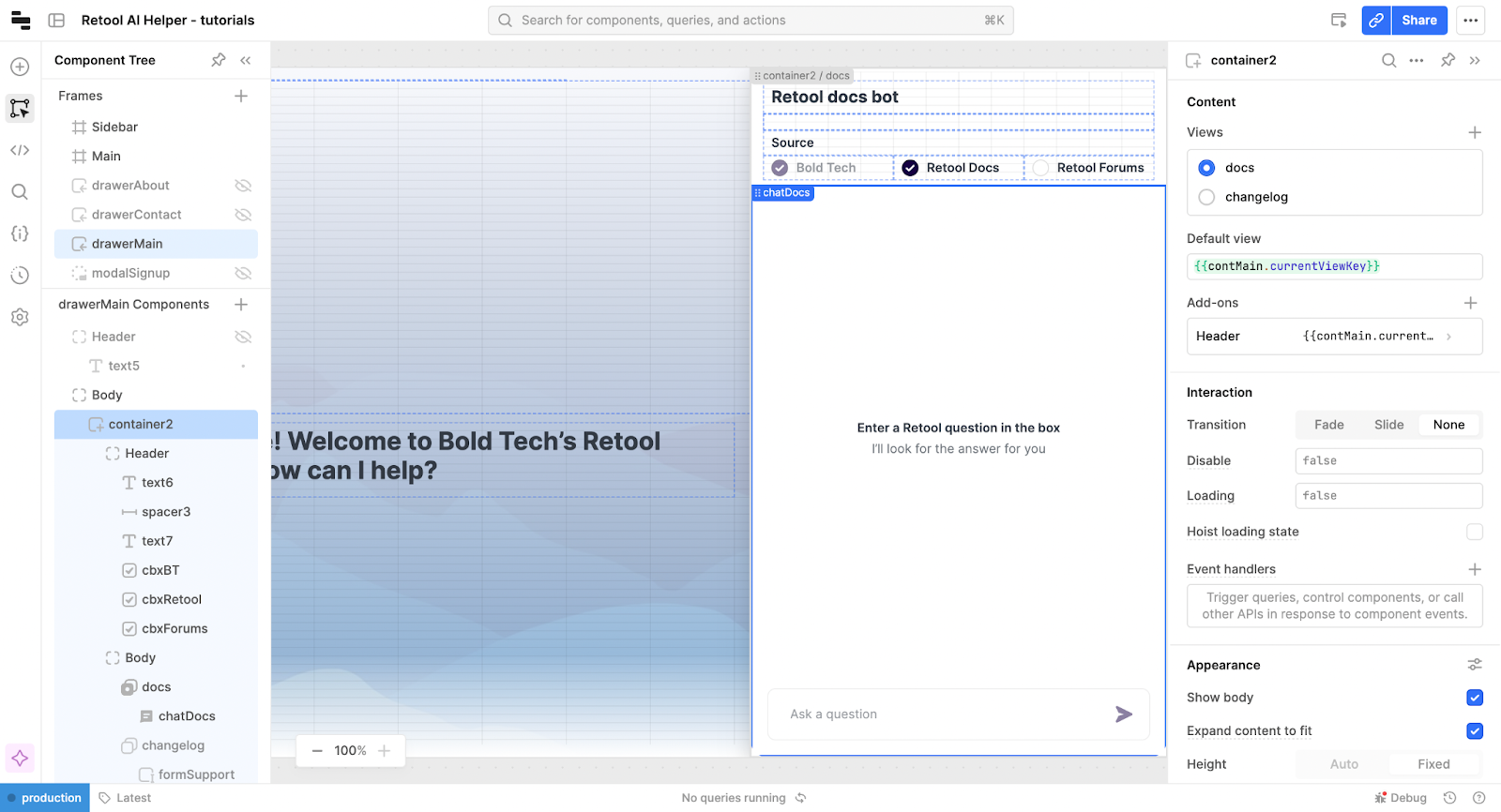Image resolution: width=1501 pixels, height=812 pixels.
Task: Expand the Header add-on chevron
Action: tap(1449, 337)
